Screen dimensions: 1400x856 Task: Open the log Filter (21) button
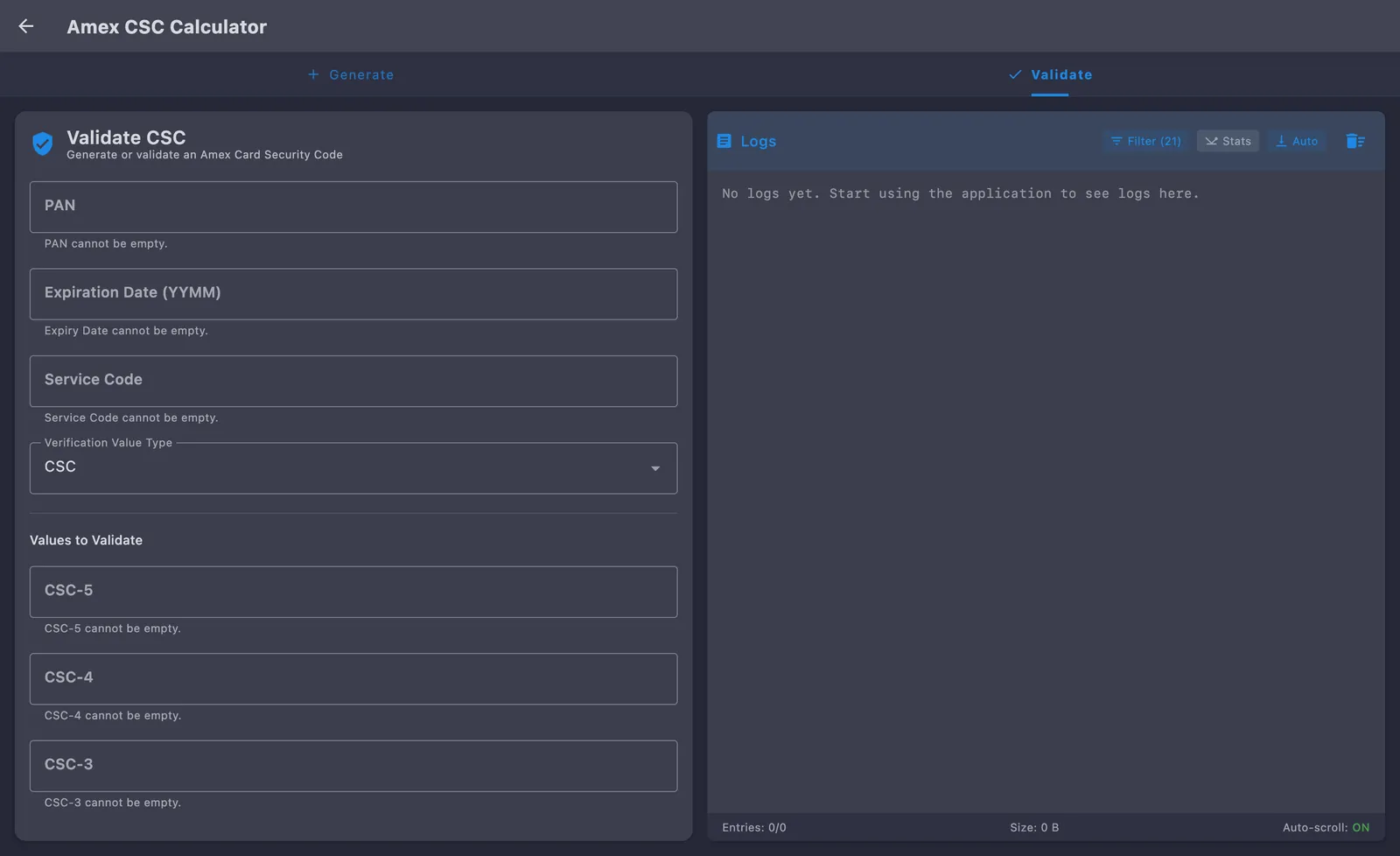[1145, 141]
